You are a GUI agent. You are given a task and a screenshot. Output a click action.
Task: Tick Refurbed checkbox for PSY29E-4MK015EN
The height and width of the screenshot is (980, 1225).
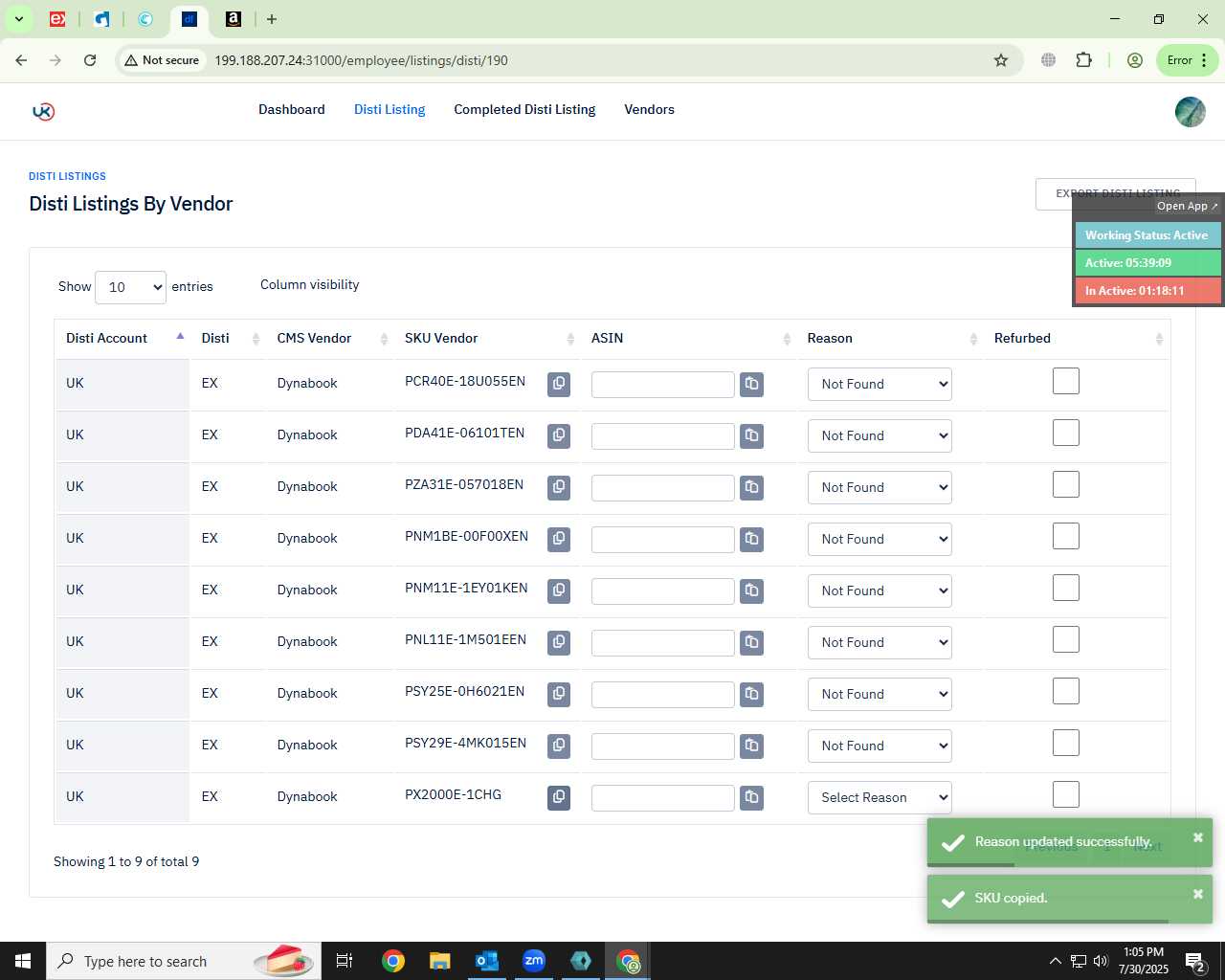[x=1066, y=743]
